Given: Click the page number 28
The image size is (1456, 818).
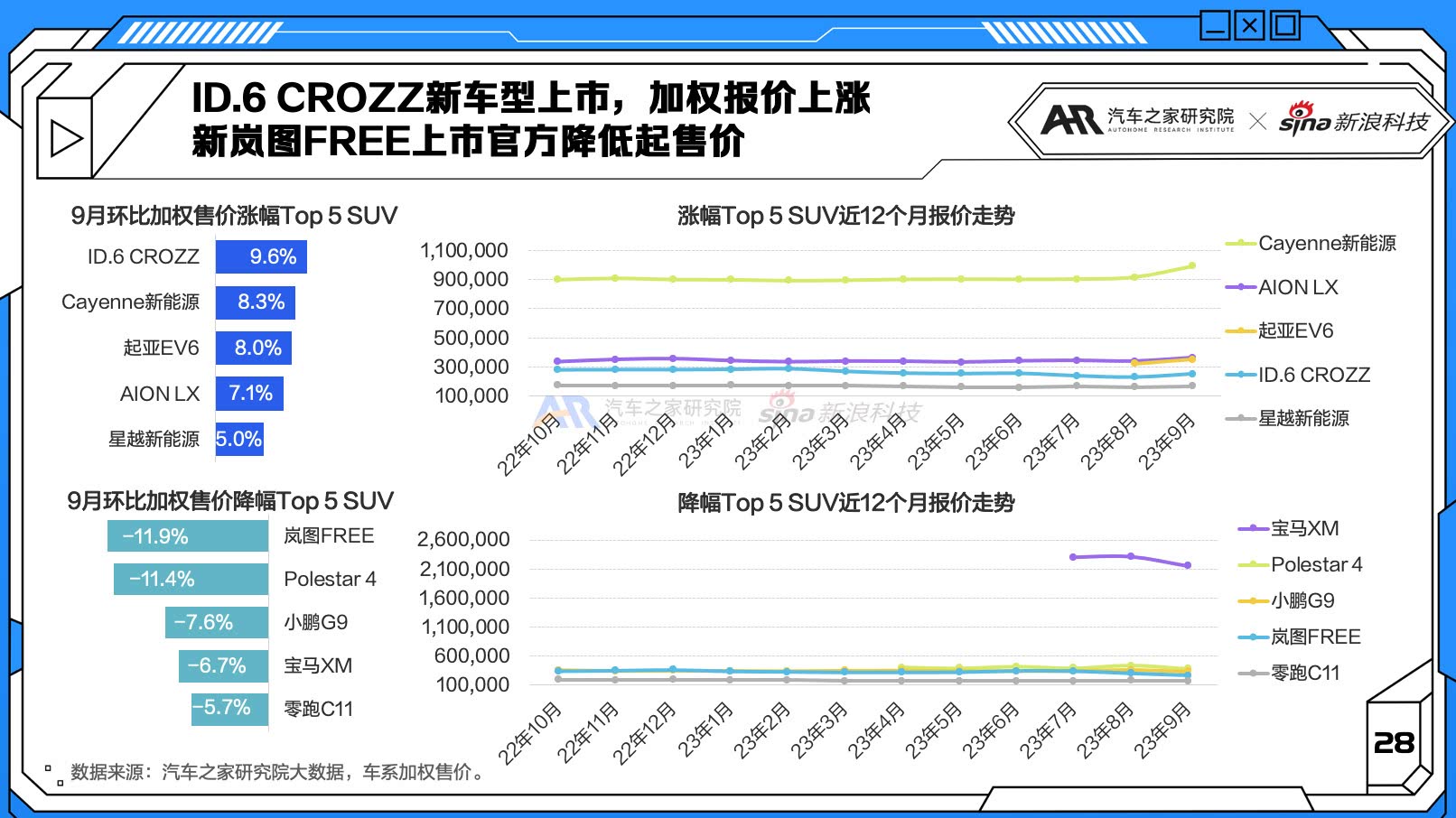Looking at the screenshot, I should pos(1394,743).
